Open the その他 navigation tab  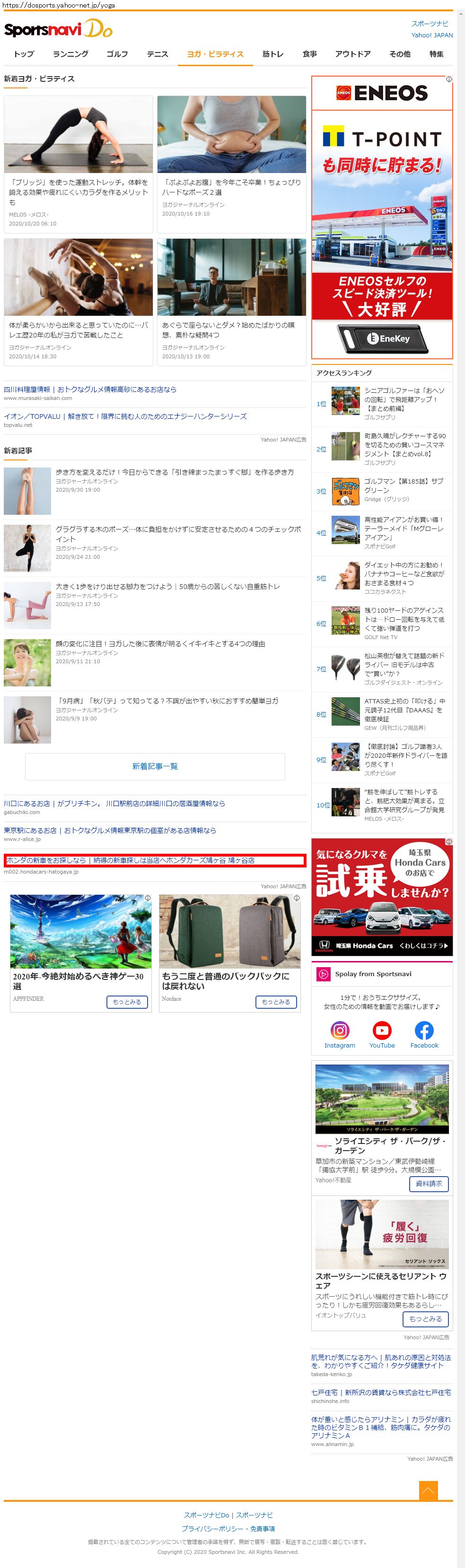(x=400, y=54)
